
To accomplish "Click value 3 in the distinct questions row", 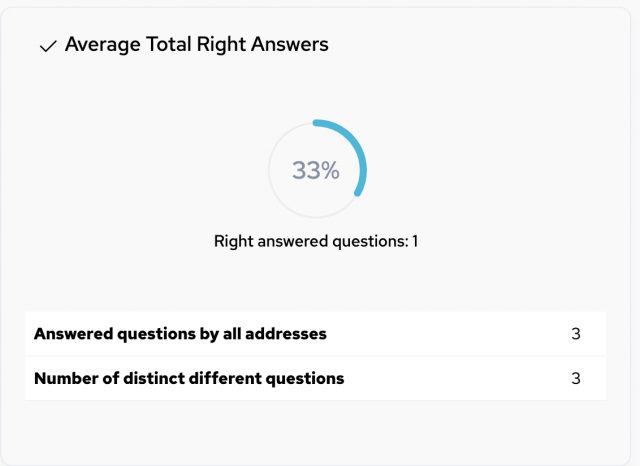I will click(x=575, y=379).
